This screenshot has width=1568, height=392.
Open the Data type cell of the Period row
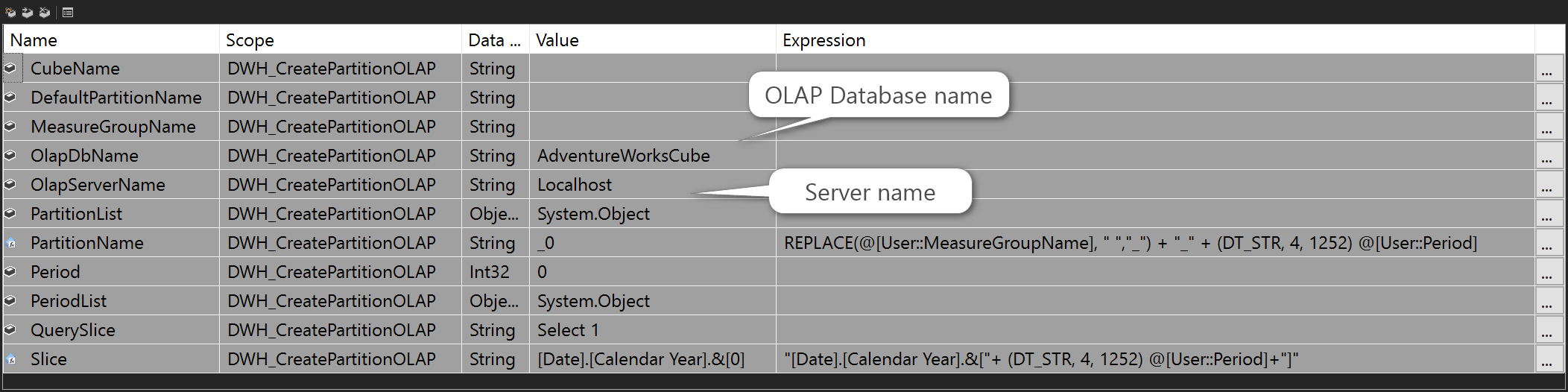click(x=496, y=272)
